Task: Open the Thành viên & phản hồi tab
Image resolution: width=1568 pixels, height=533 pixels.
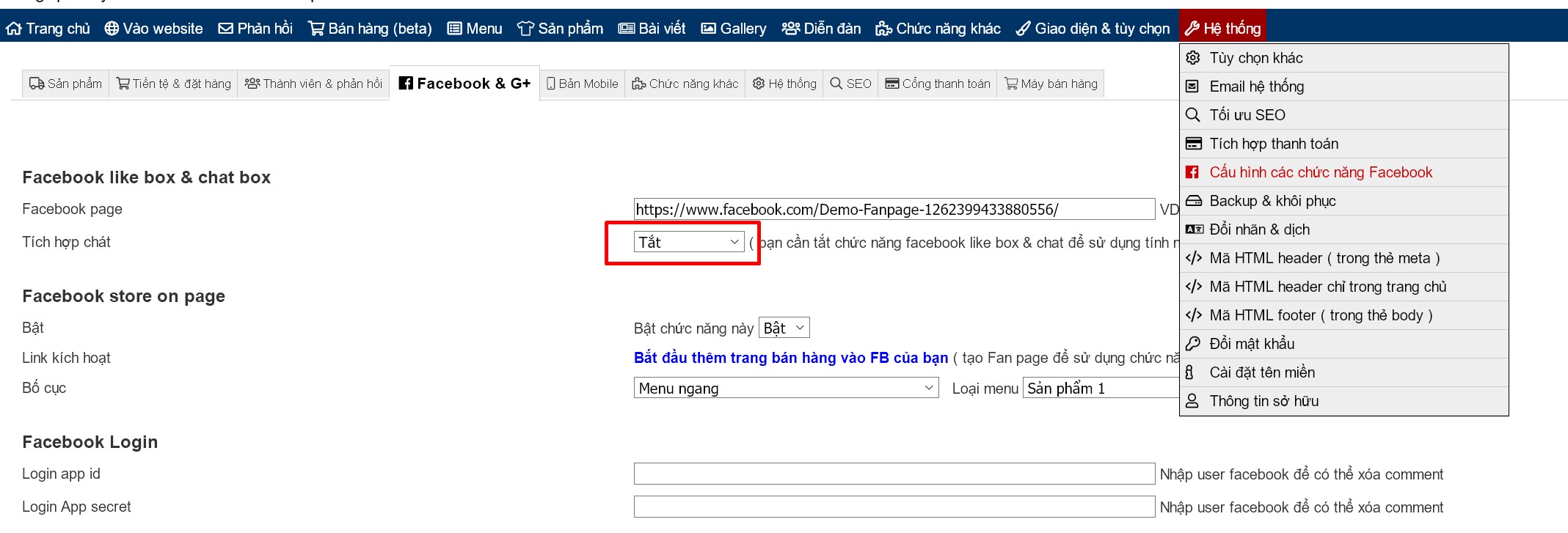Action: tap(313, 84)
